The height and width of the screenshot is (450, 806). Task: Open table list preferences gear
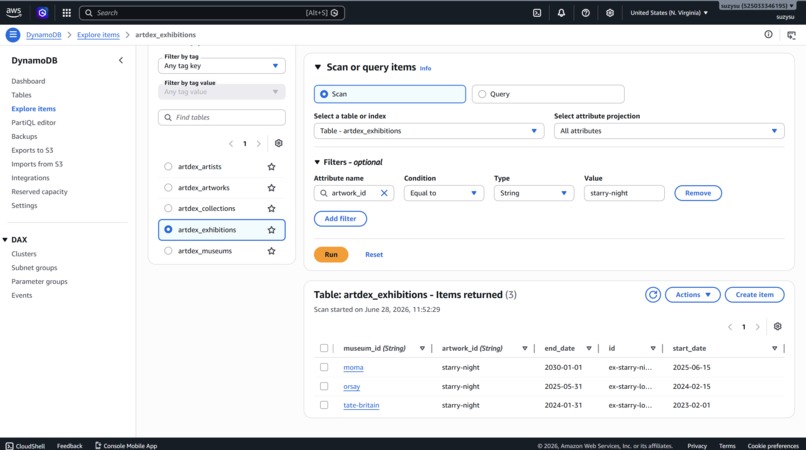pos(279,143)
